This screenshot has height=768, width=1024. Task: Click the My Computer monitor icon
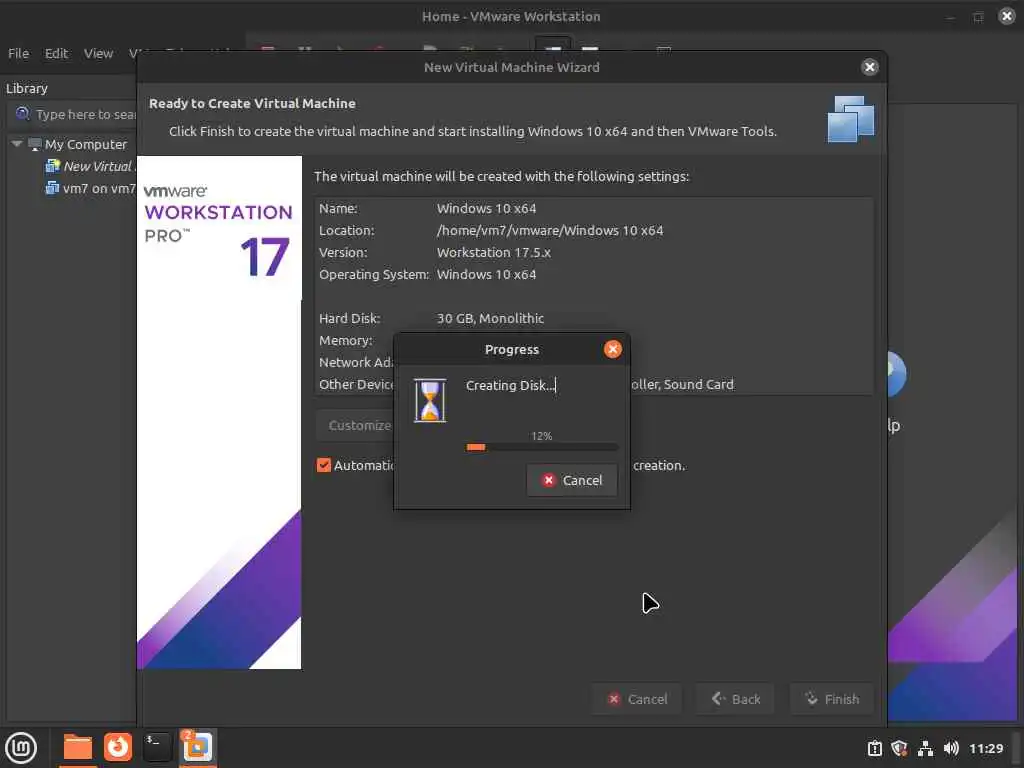pos(35,144)
